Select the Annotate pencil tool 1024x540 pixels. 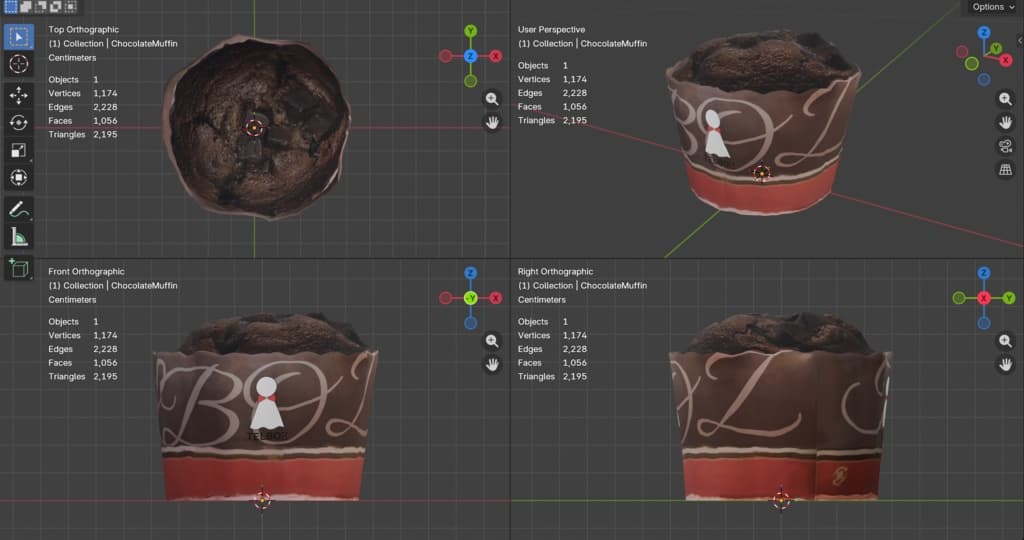[x=18, y=210]
